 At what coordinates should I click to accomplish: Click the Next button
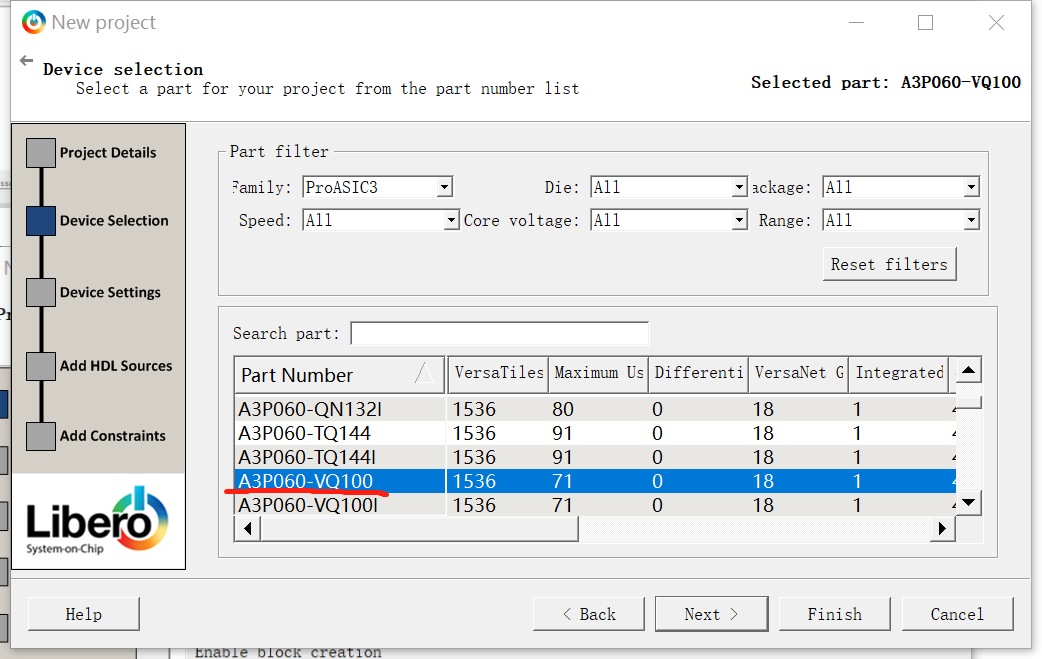click(x=711, y=614)
